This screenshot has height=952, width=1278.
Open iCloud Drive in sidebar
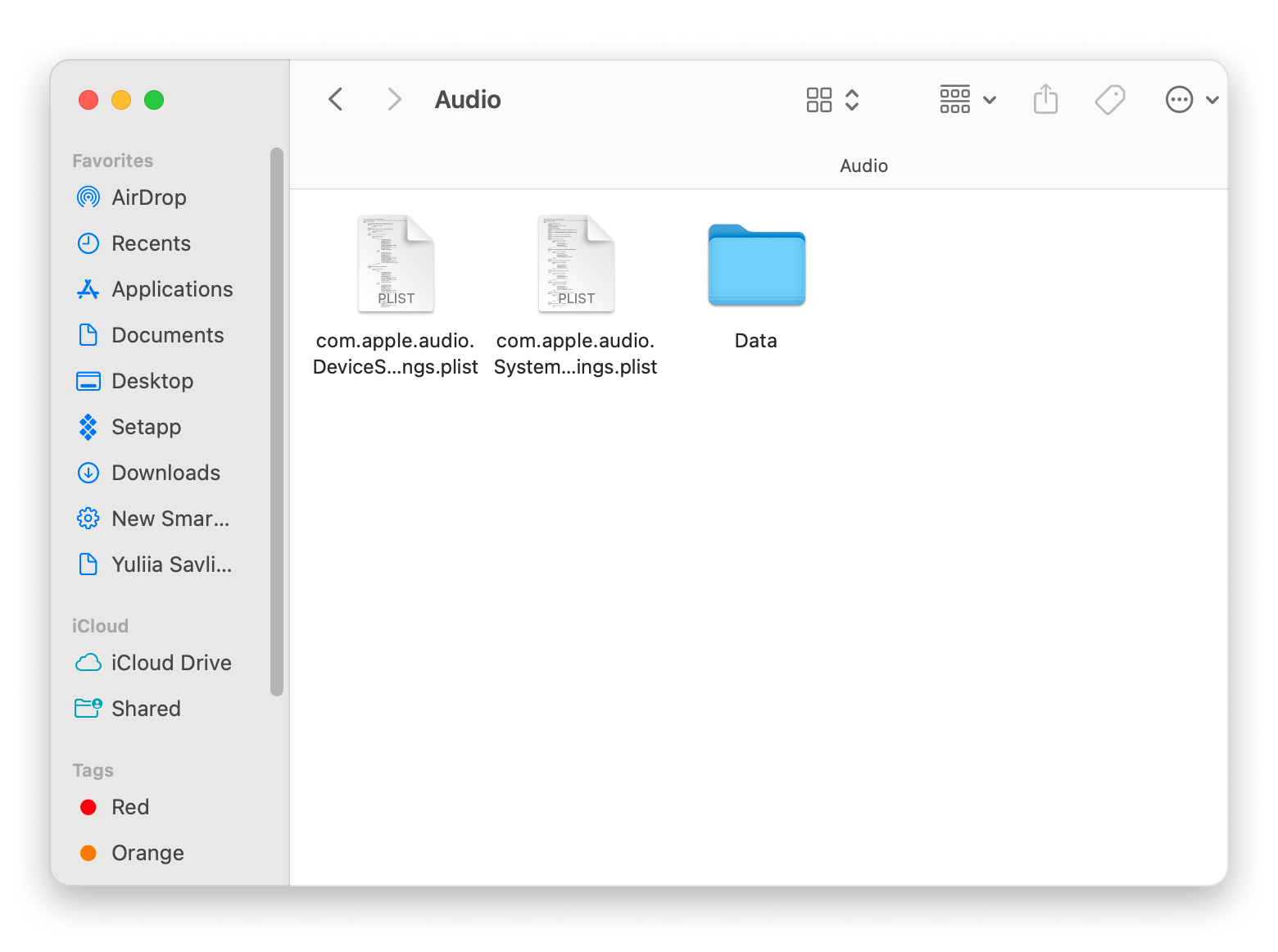click(170, 663)
